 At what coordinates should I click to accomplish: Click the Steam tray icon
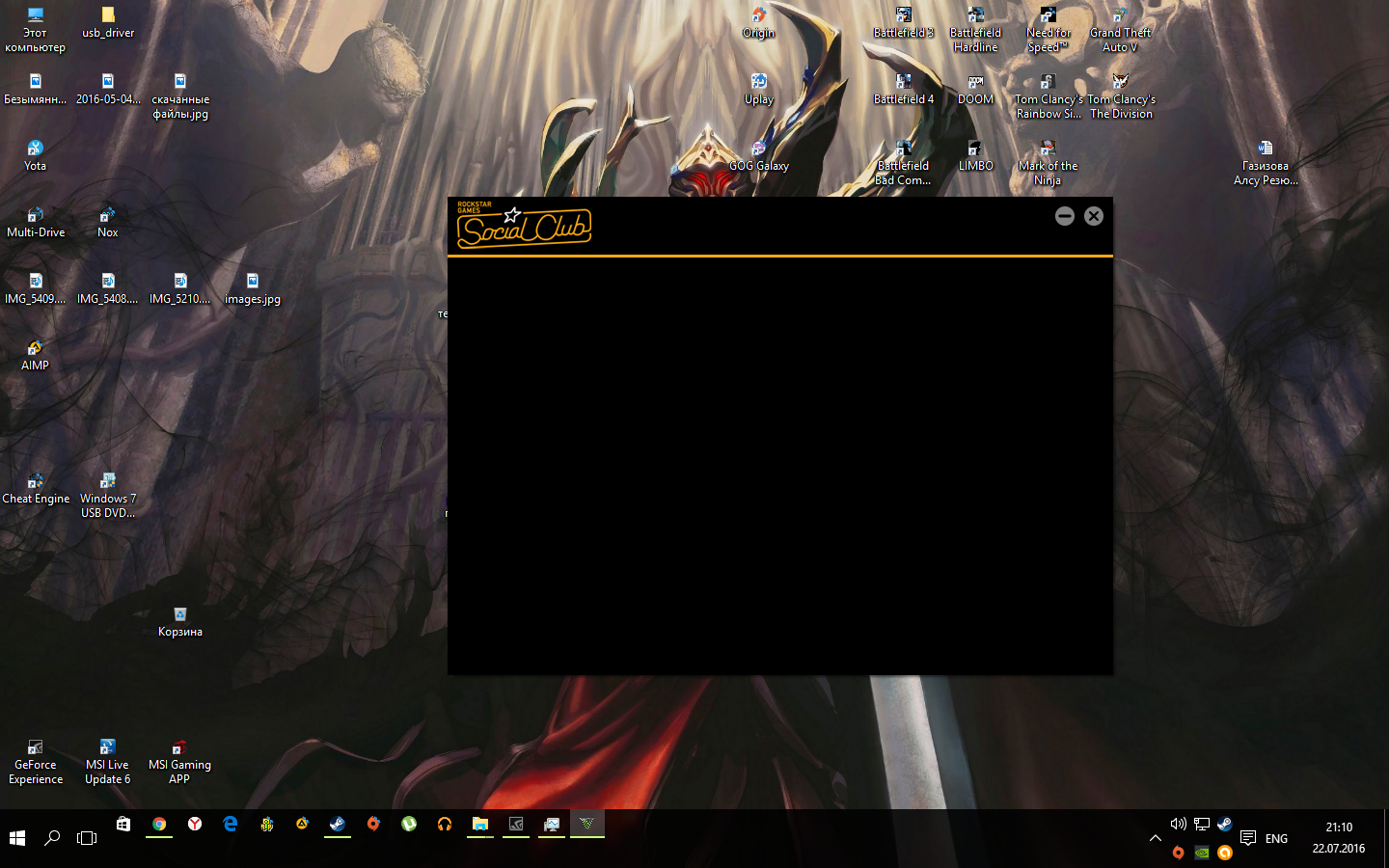coord(1224,824)
